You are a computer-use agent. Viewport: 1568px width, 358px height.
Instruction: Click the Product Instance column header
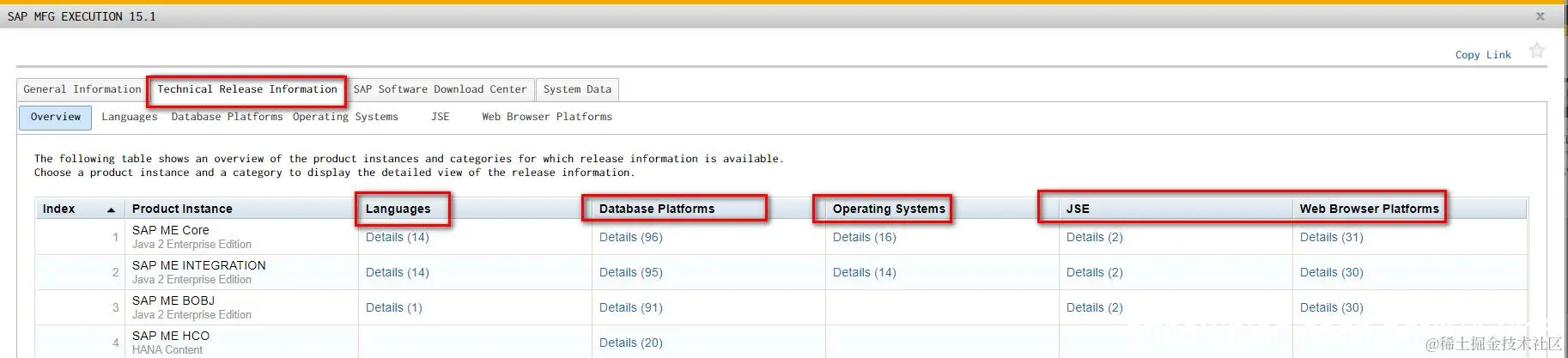pos(241,209)
